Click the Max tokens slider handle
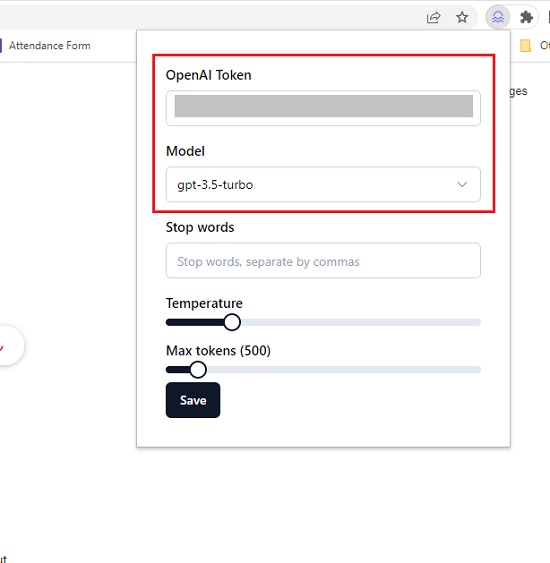Screen dimensions: 550x563 click(198, 369)
